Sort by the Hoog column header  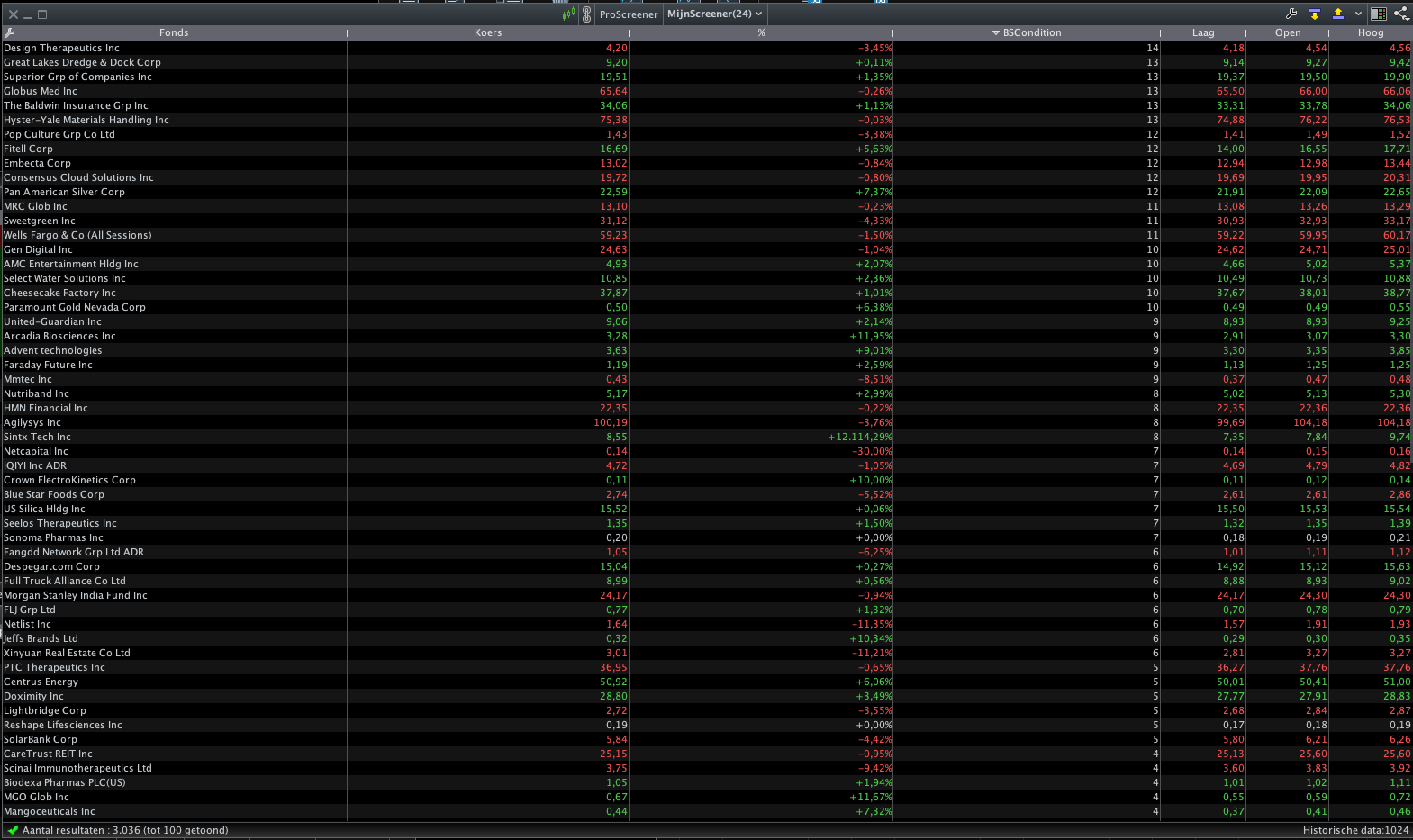pos(1371,32)
